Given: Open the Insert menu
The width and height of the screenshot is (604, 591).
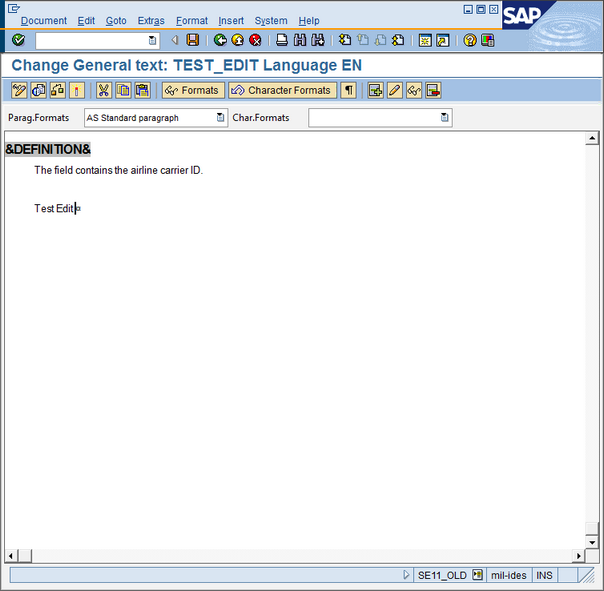Looking at the screenshot, I should [231, 20].
